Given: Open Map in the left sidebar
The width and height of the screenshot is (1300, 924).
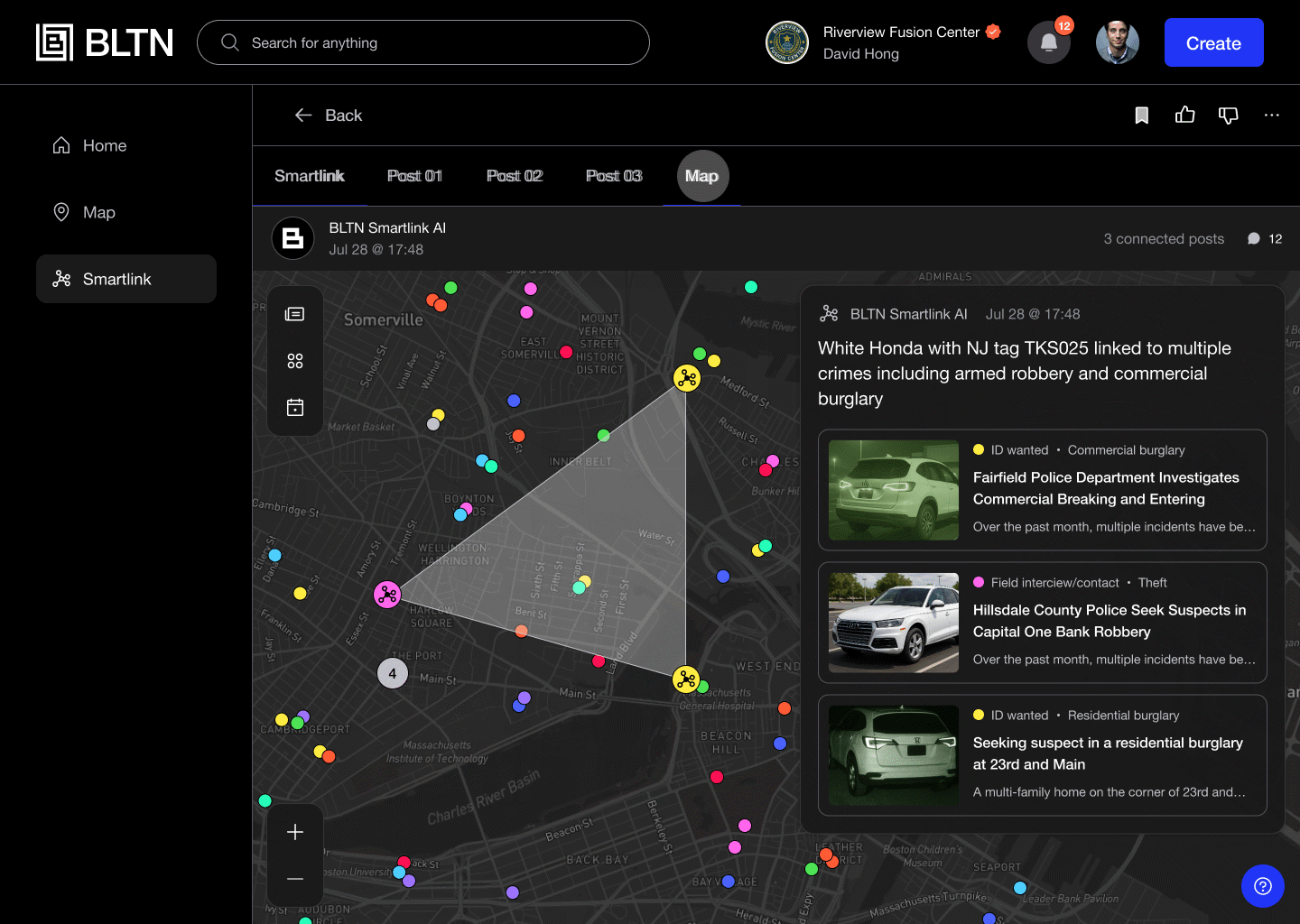Looking at the screenshot, I should pos(99,213).
